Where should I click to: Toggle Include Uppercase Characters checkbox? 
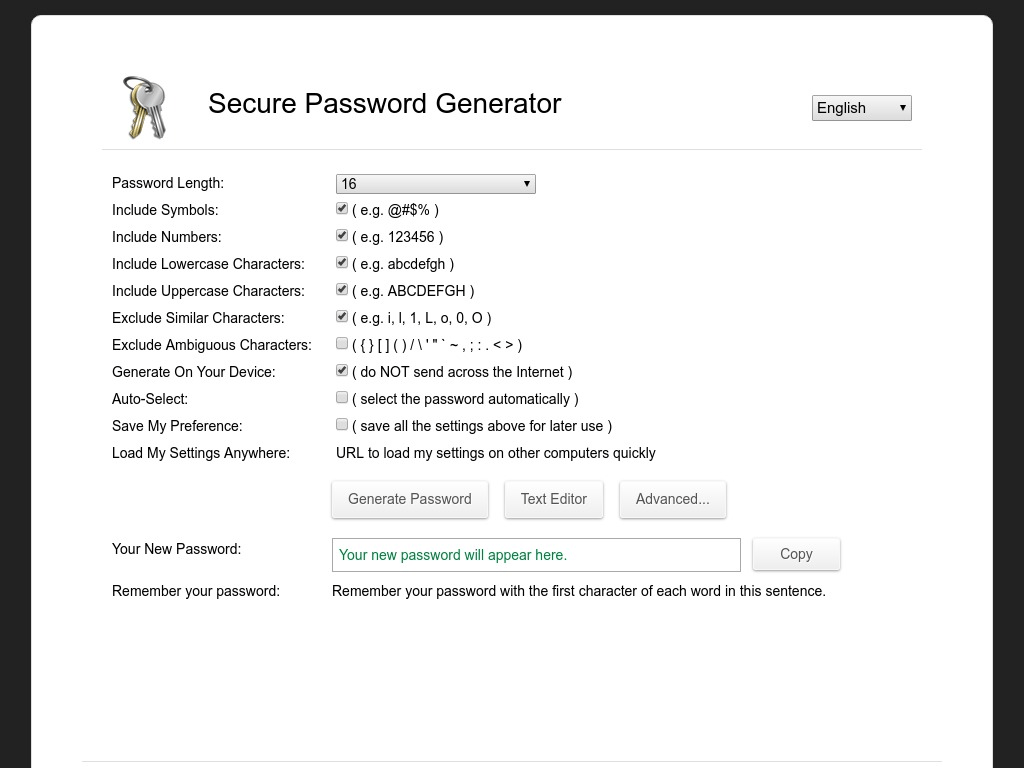342,290
